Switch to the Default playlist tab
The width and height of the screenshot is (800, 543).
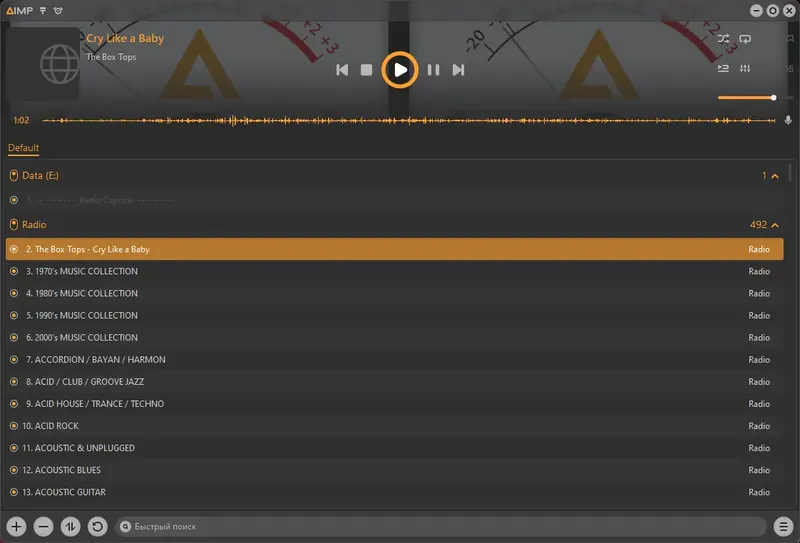click(x=23, y=147)
